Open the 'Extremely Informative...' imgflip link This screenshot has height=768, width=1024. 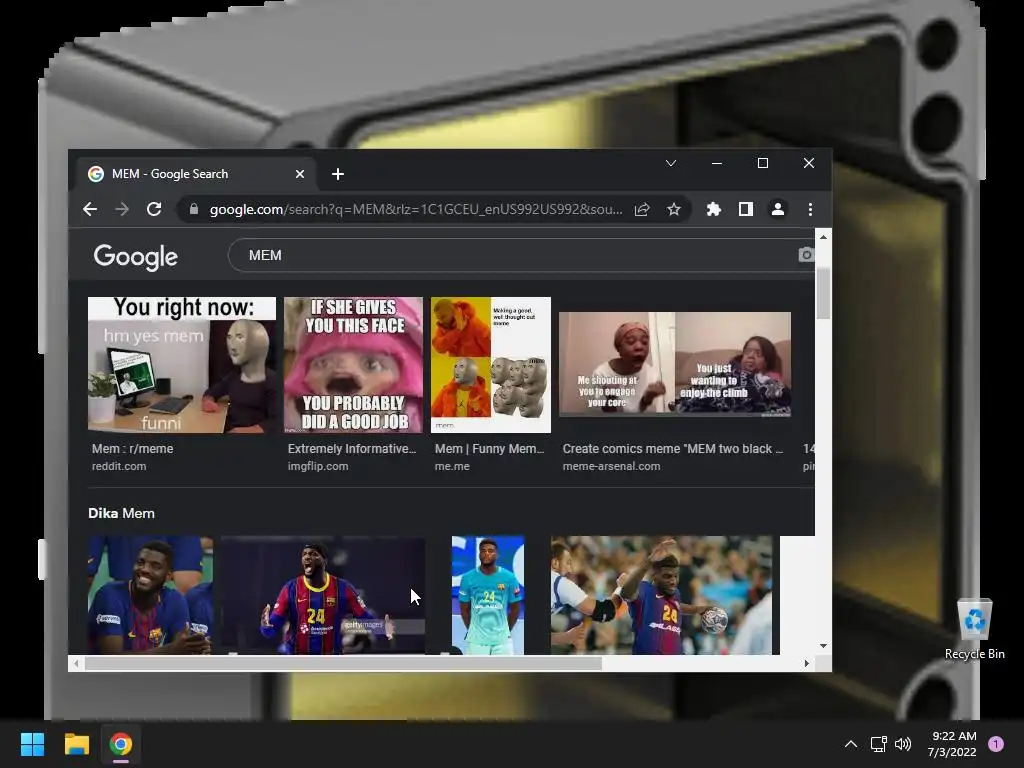click(x=352, y=449)
